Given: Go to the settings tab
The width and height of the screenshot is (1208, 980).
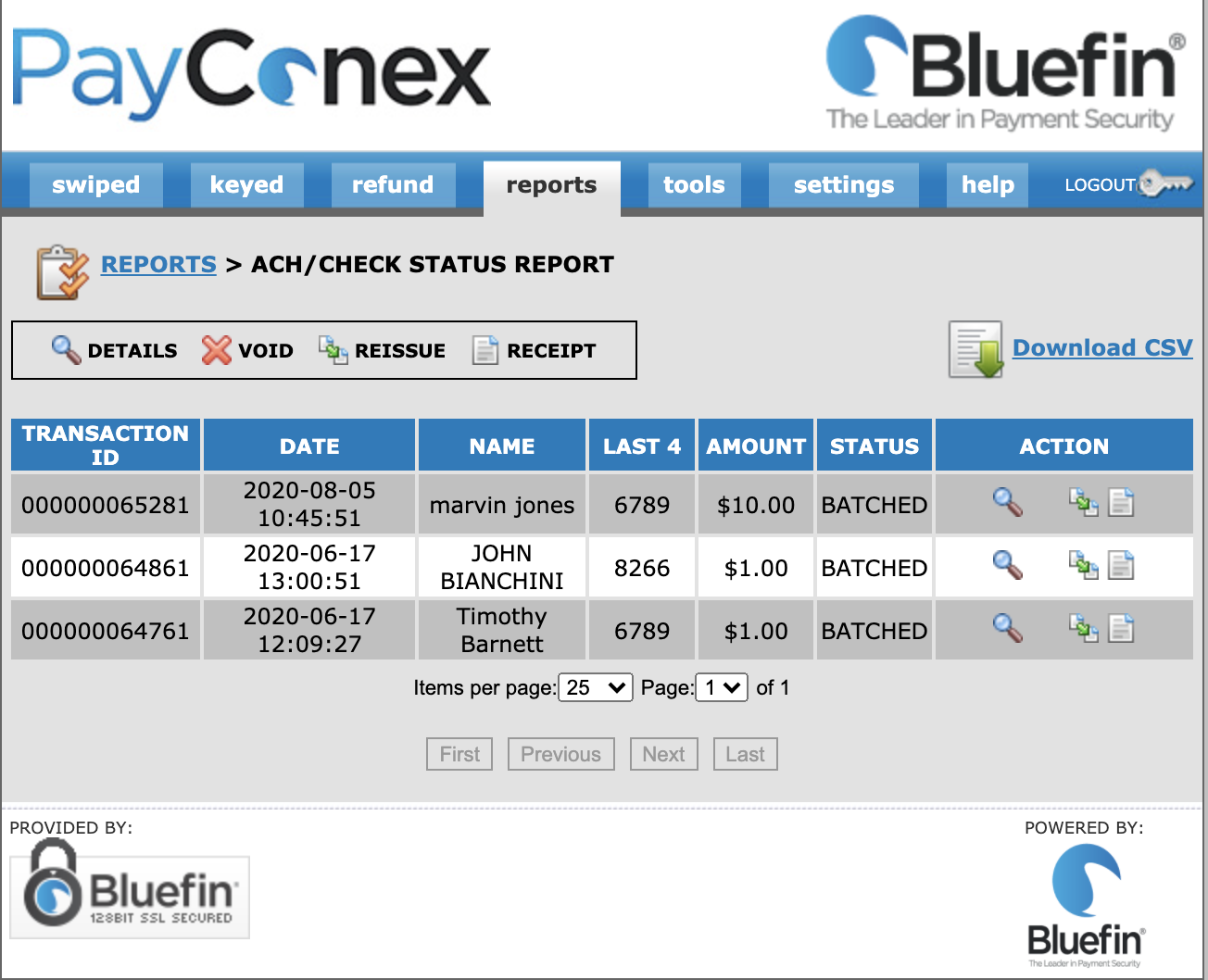Looking at the screenshot, I should 844,185.
